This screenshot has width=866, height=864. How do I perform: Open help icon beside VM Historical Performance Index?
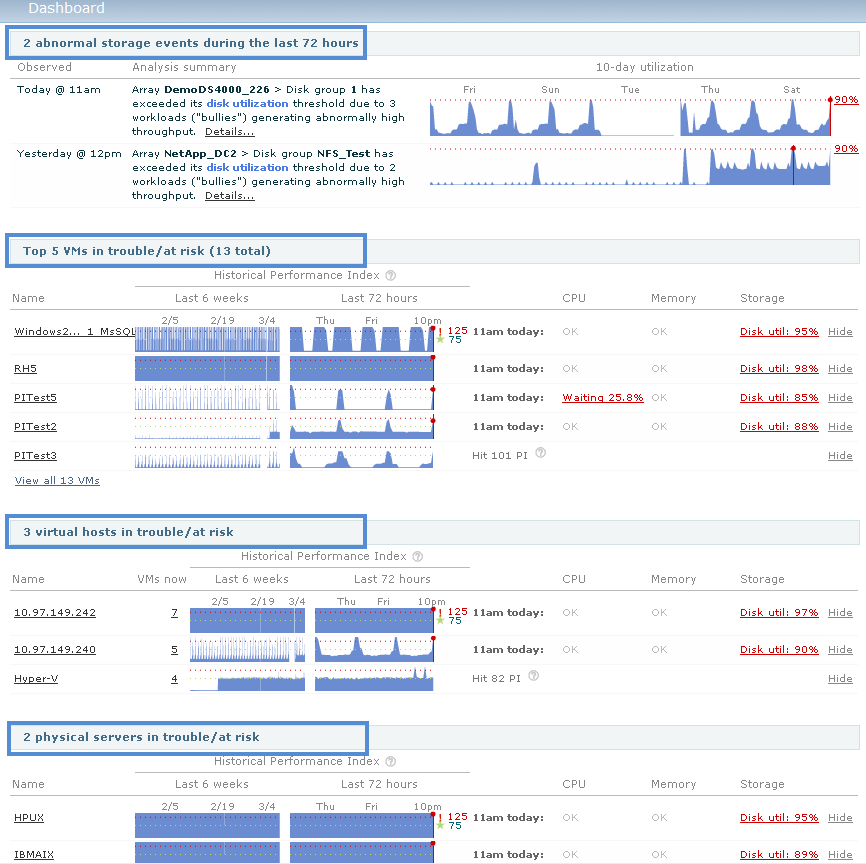tap(390, 275)
